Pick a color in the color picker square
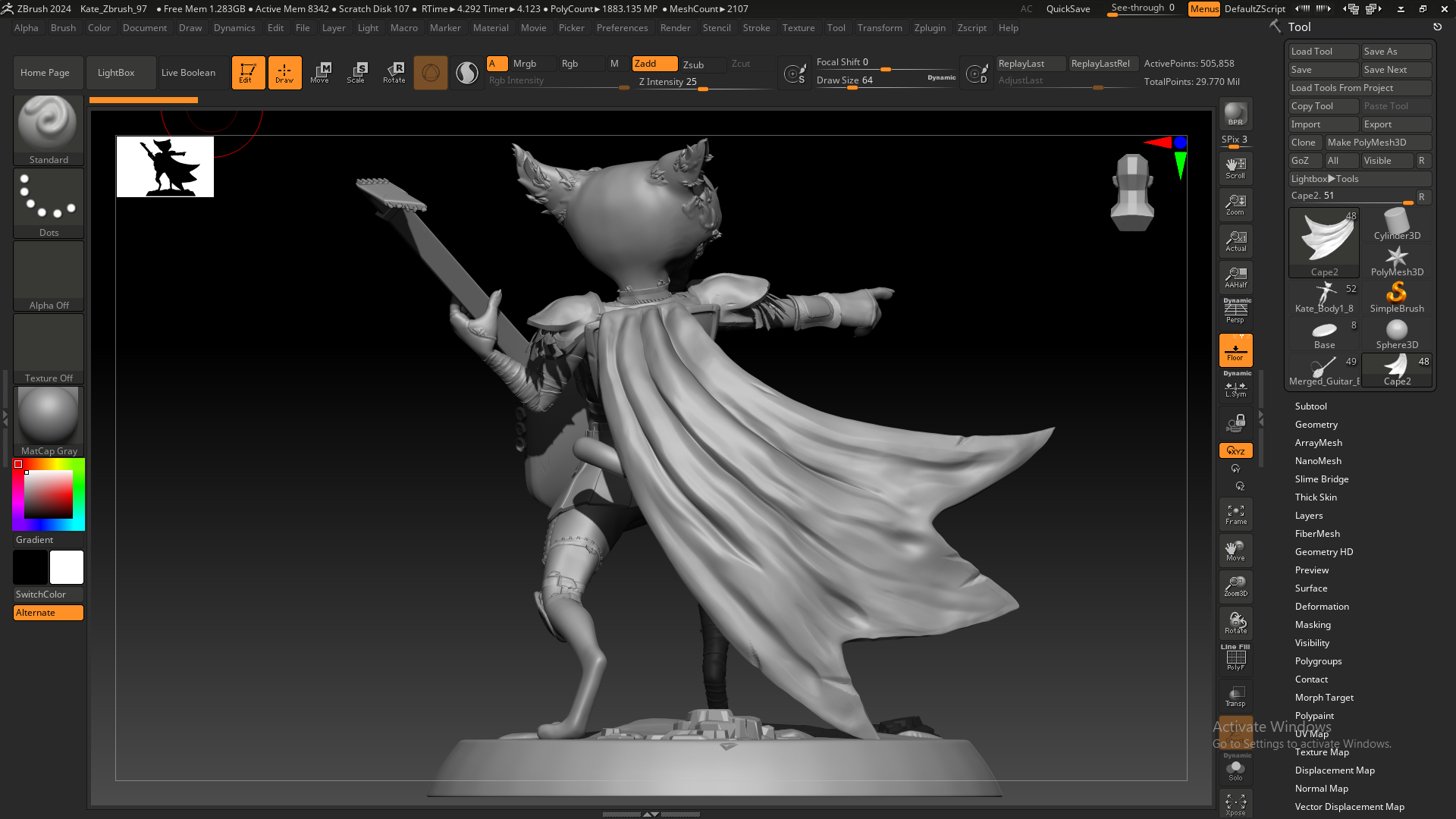This screenshot has width=1456, height=819. coord(49,494)
